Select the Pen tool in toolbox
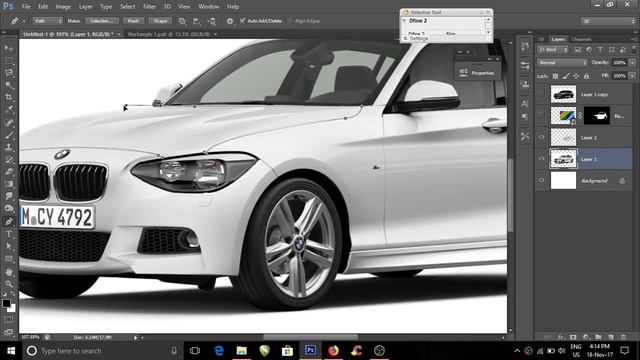The image size is (640, 360). pyautogui.click(x=9, y=222)
